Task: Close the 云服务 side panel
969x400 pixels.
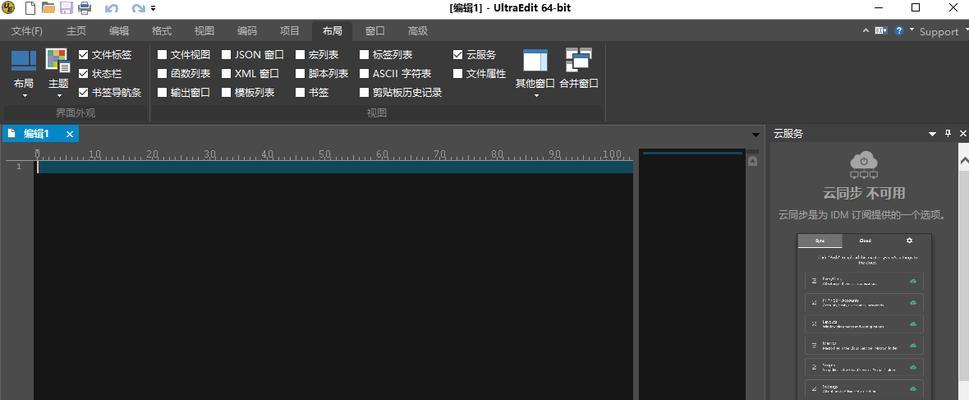Action: (x=963, y=134)
